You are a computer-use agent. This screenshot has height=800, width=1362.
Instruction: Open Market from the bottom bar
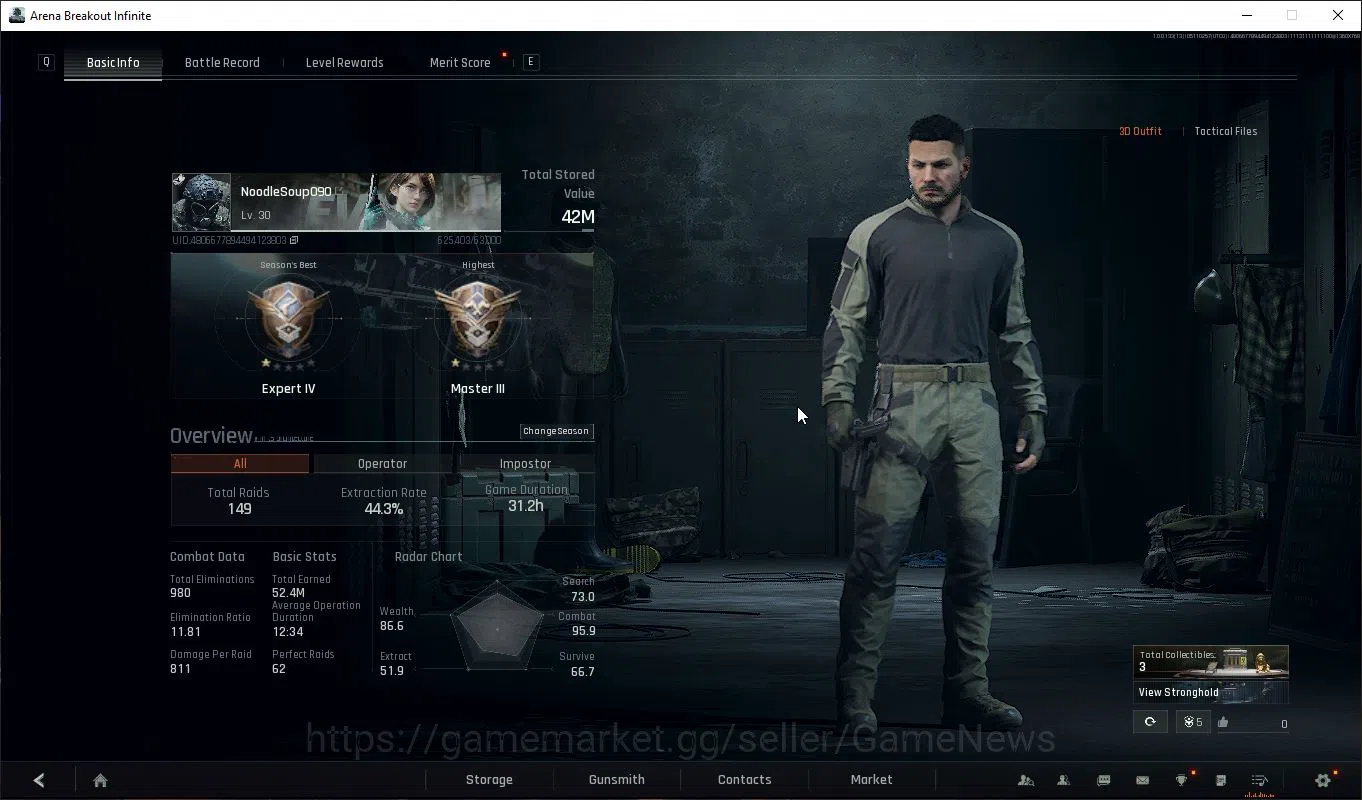pyautogui.click(x=871, y=780)
